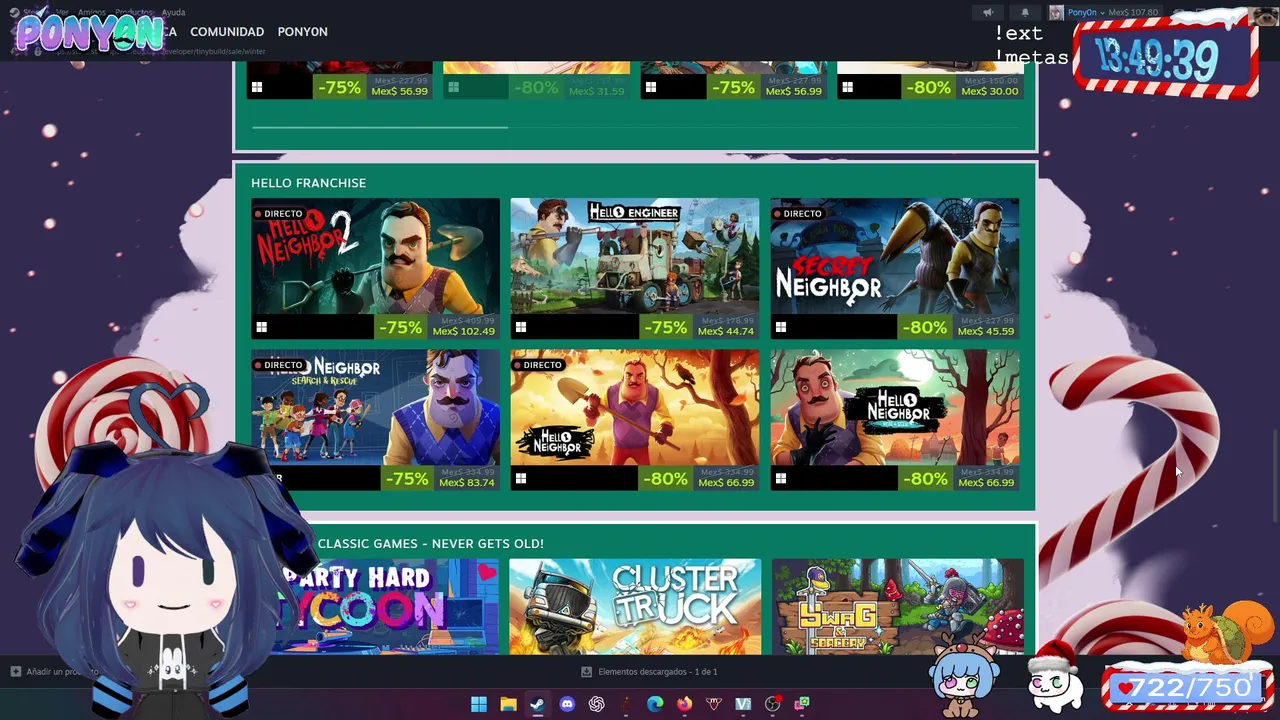1280x720 pixels.
Task: Open the Clustertruck game capsule
Action: tap(635, 606)
